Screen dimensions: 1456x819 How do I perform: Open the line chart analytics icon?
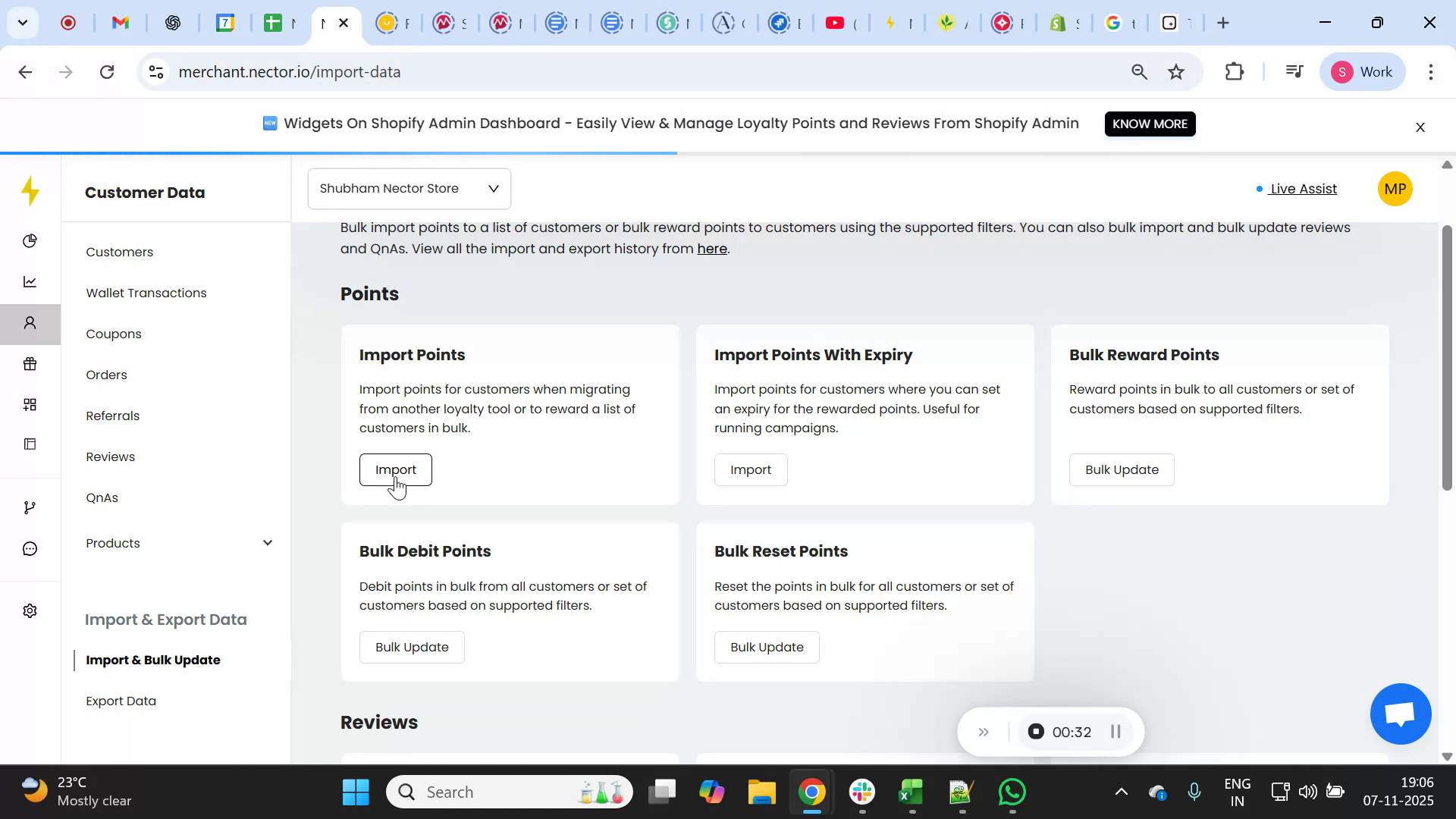coord(30,281)
